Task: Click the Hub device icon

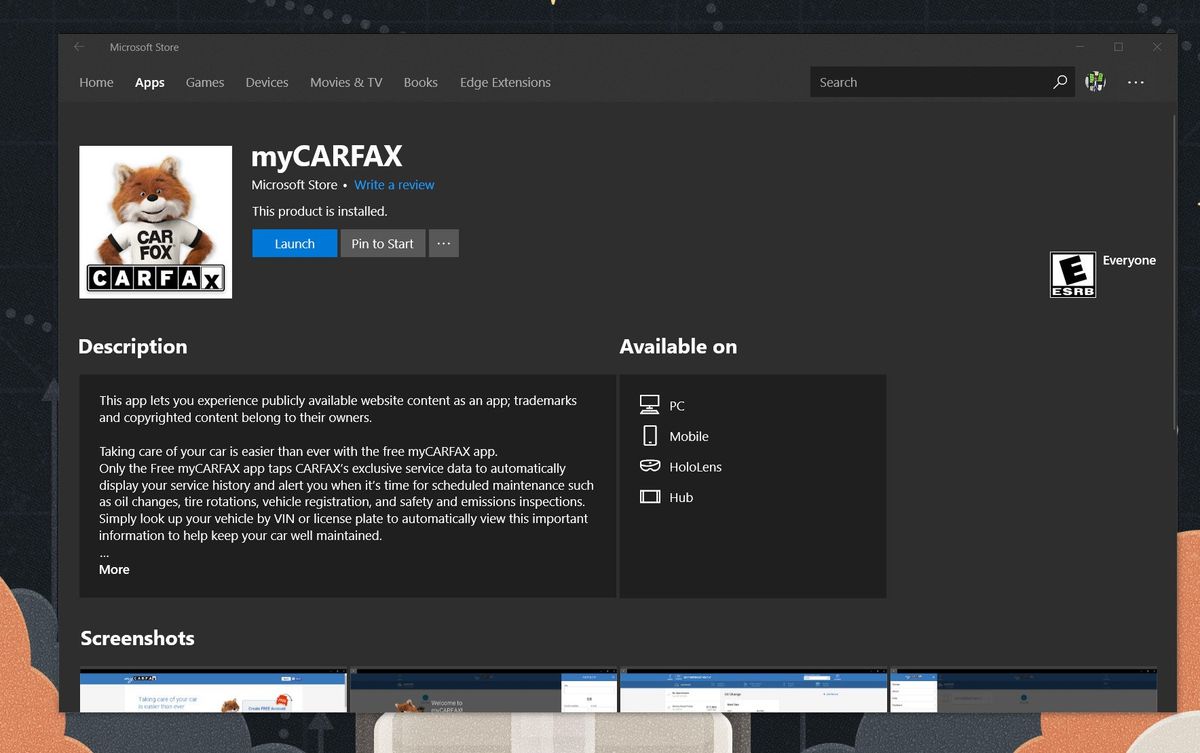Action: point(651,497)
